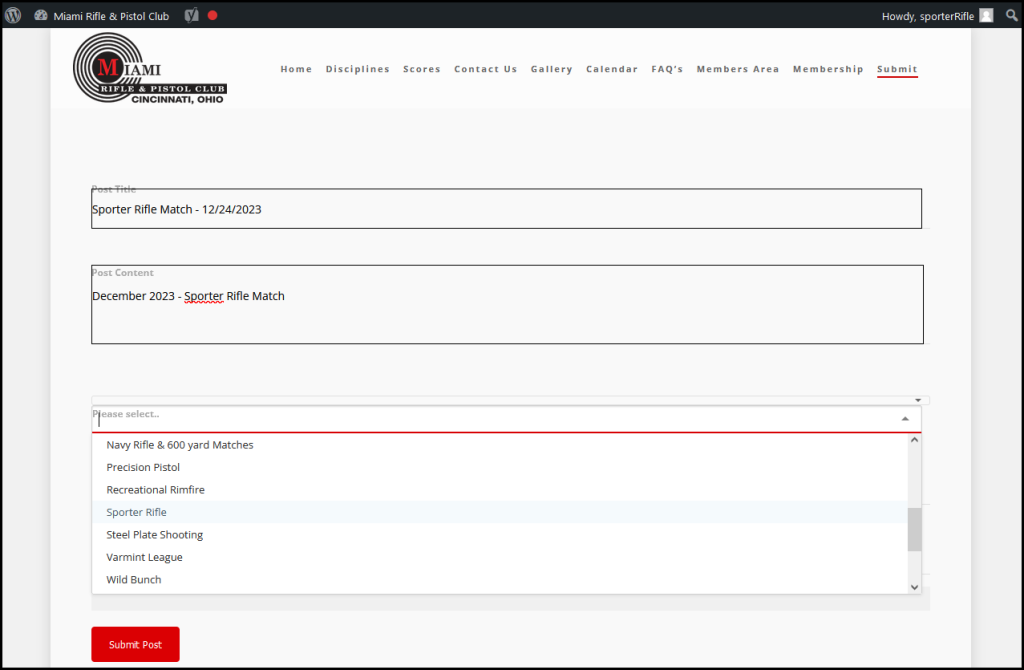Open the Members Area menu
Viewport: 1024px width, 670px height.
[x=737, y=69]
